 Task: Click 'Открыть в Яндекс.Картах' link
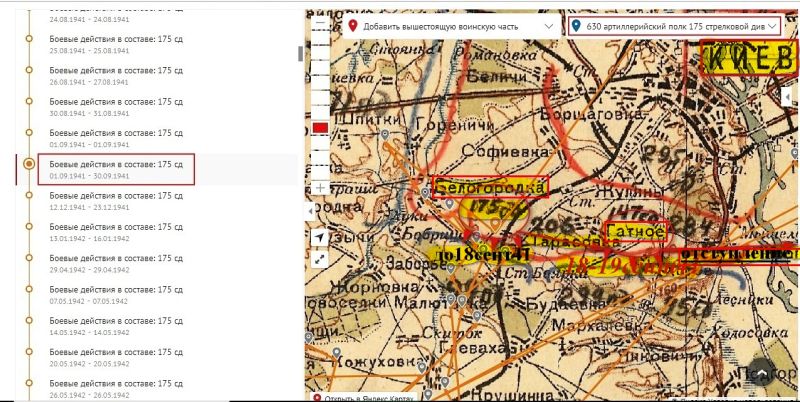point(365,397)
